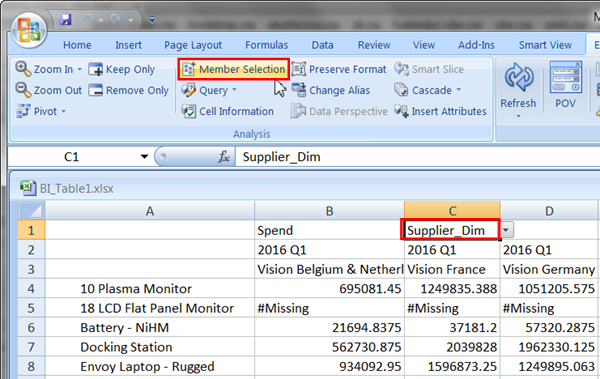Click the Pivot icon

pos(23,111)
